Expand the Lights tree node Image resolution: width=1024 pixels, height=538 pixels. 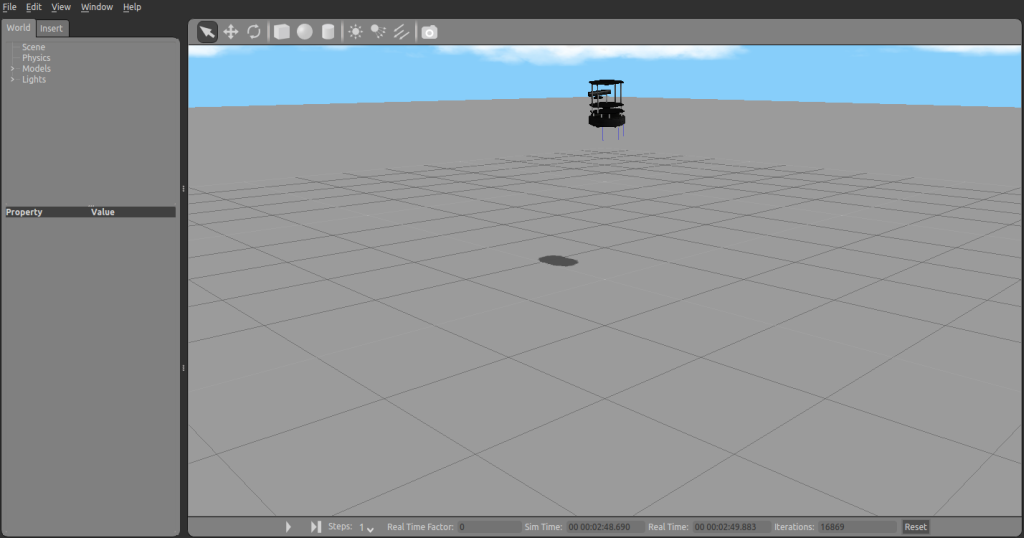click(12, 80)
